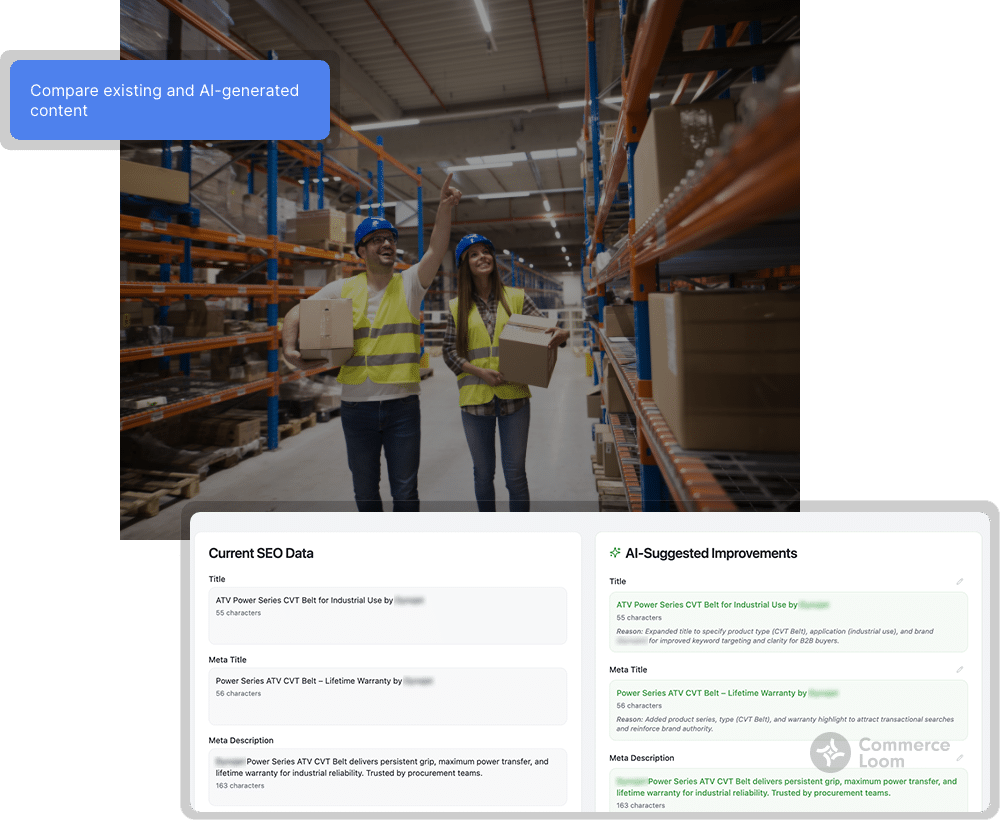Select the current Title field in Current SEO Data
Screen dimensions: 1000x820
point(387,614)
